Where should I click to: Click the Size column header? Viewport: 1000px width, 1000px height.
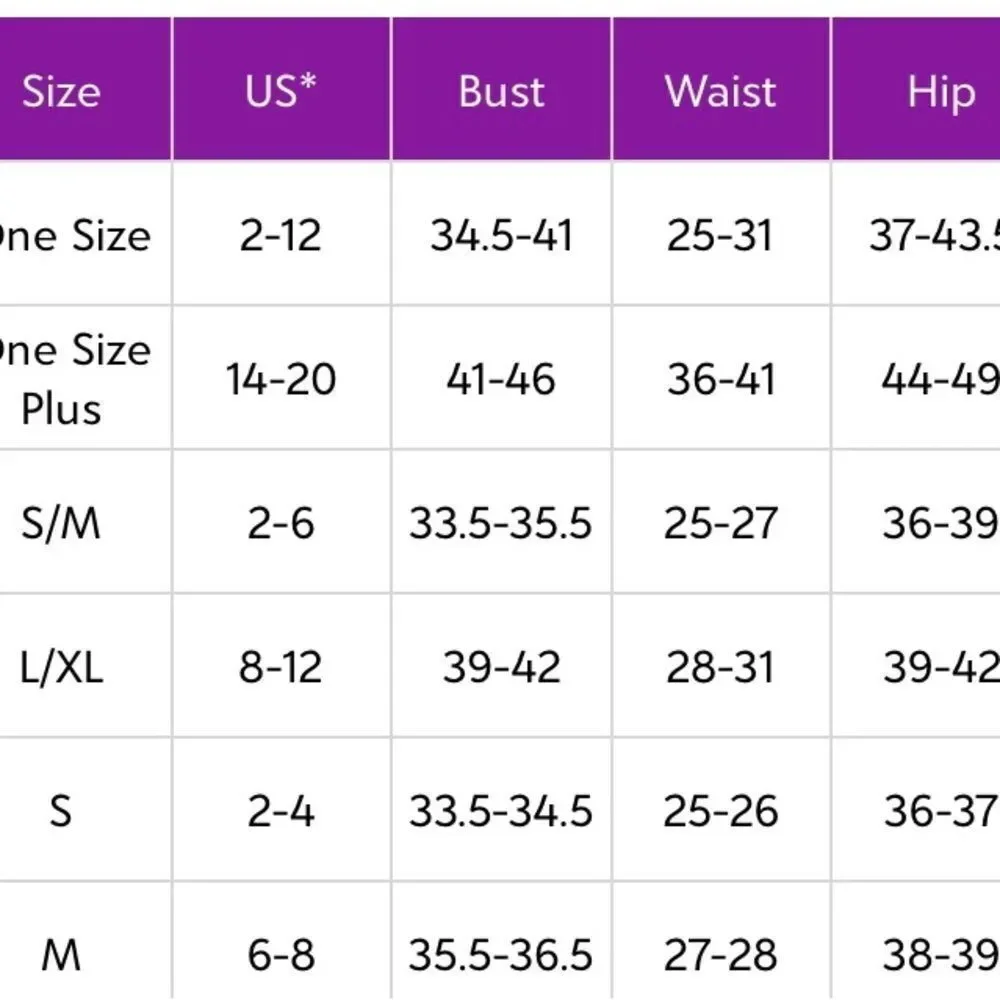tap(62, 91)
